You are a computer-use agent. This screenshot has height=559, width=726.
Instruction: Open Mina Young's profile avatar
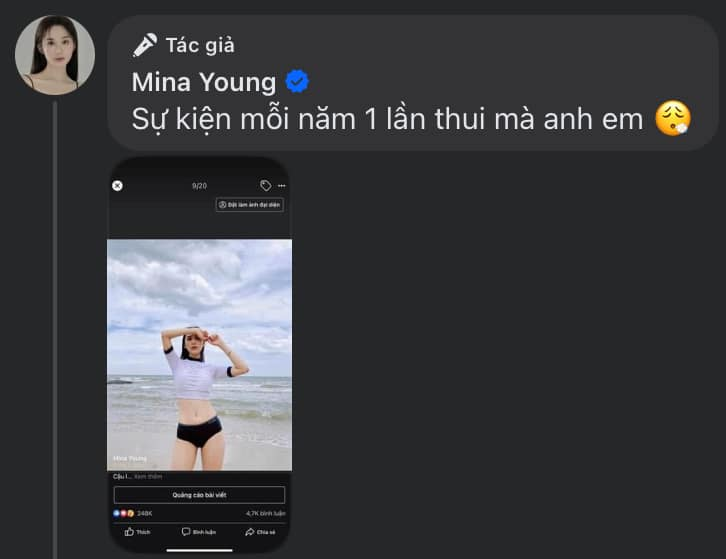pyautogui.click(x=55, y=55)
